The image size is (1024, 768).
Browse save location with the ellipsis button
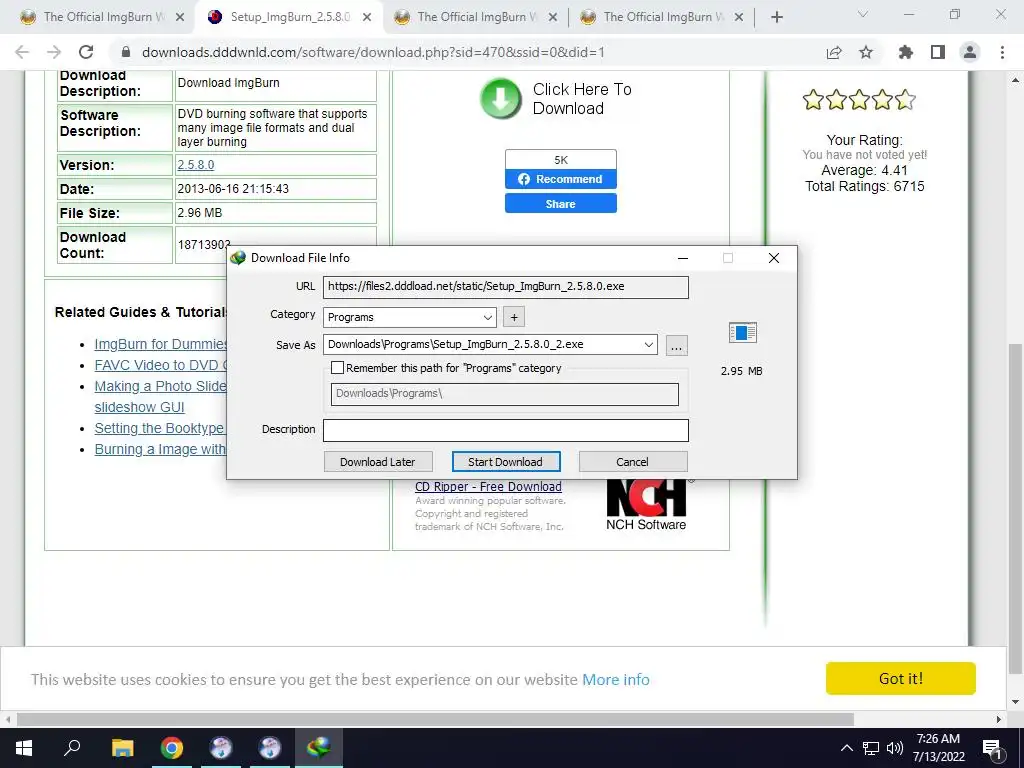(677, 345)
